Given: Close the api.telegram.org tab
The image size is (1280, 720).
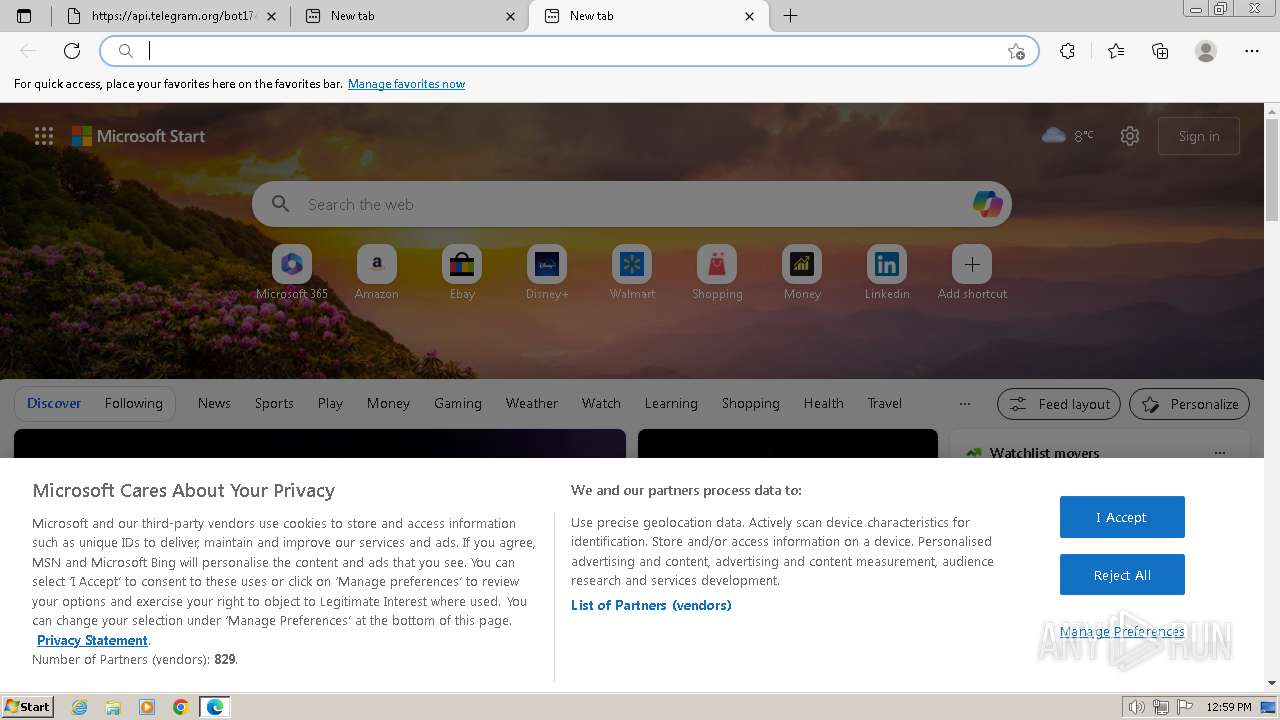Looking at the screenshot, I should (x=272, y=16).
